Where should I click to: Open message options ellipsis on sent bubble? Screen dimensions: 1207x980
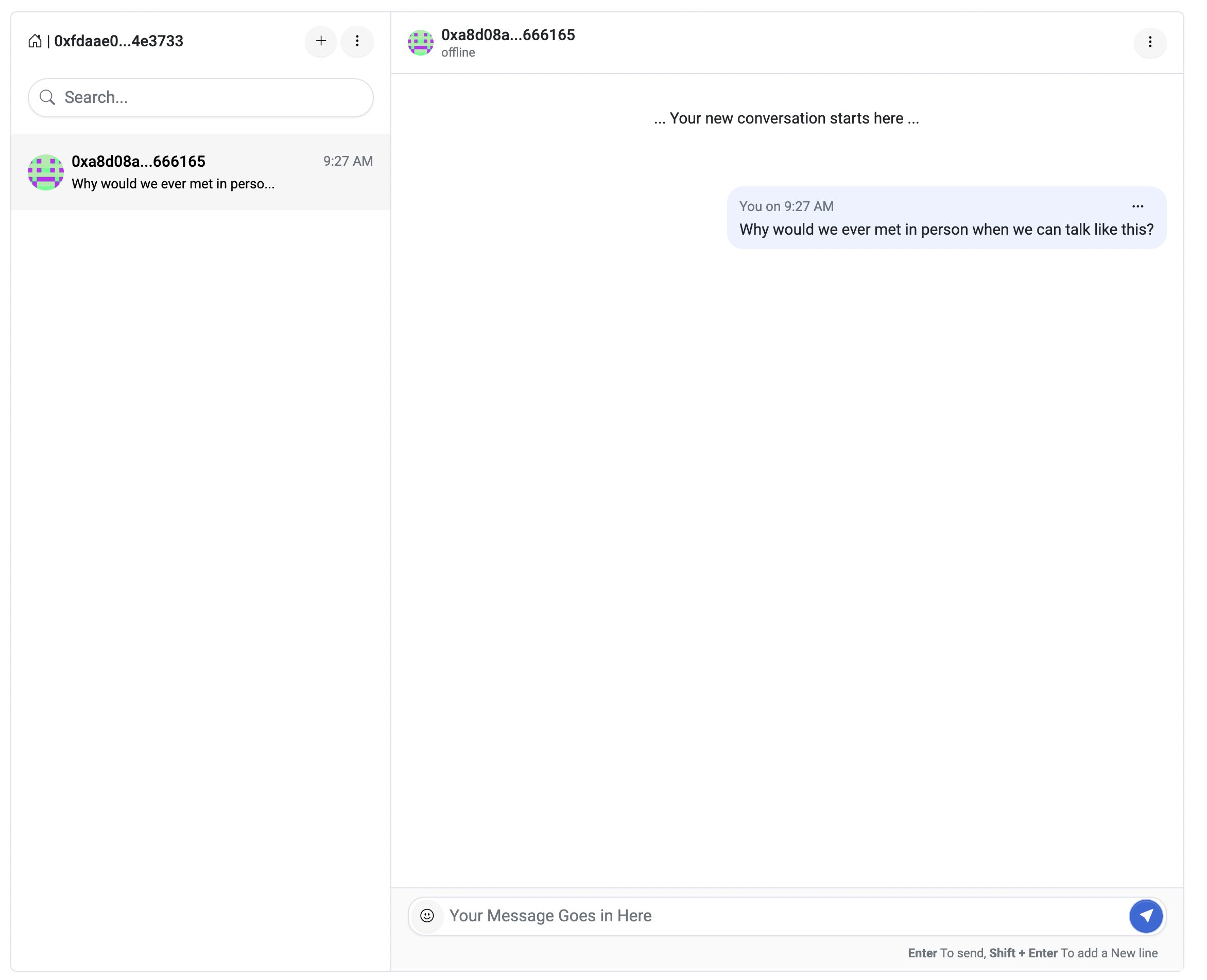pos(1137,206)
